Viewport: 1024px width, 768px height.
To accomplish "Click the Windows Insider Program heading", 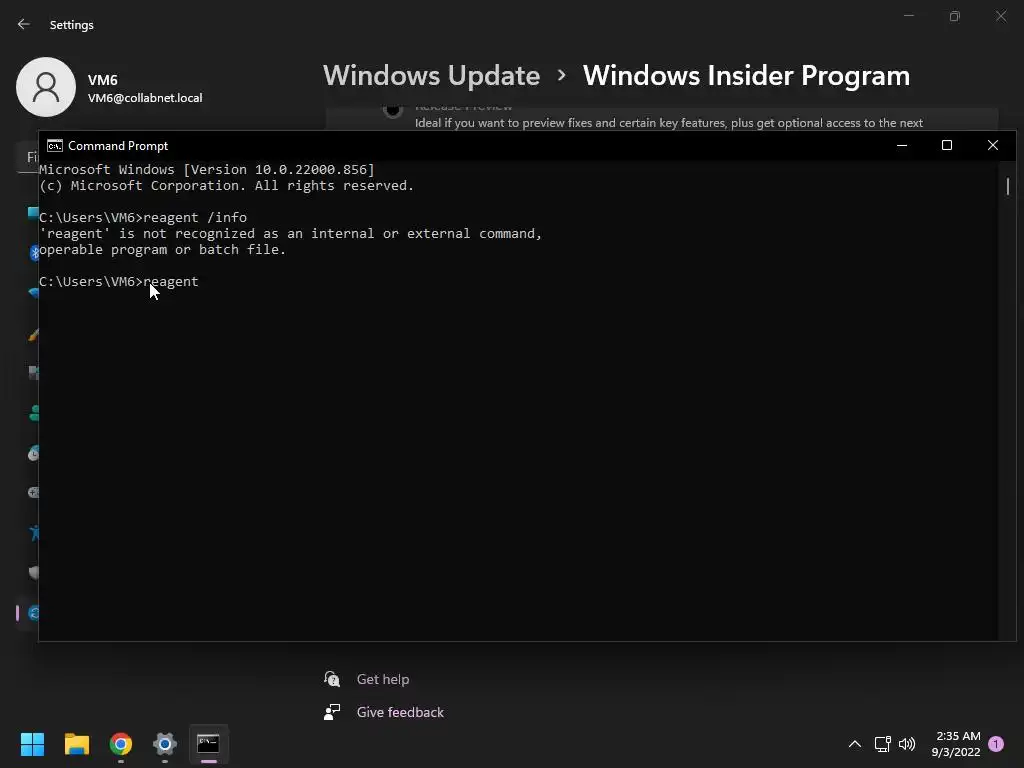I will coord(746,76).
